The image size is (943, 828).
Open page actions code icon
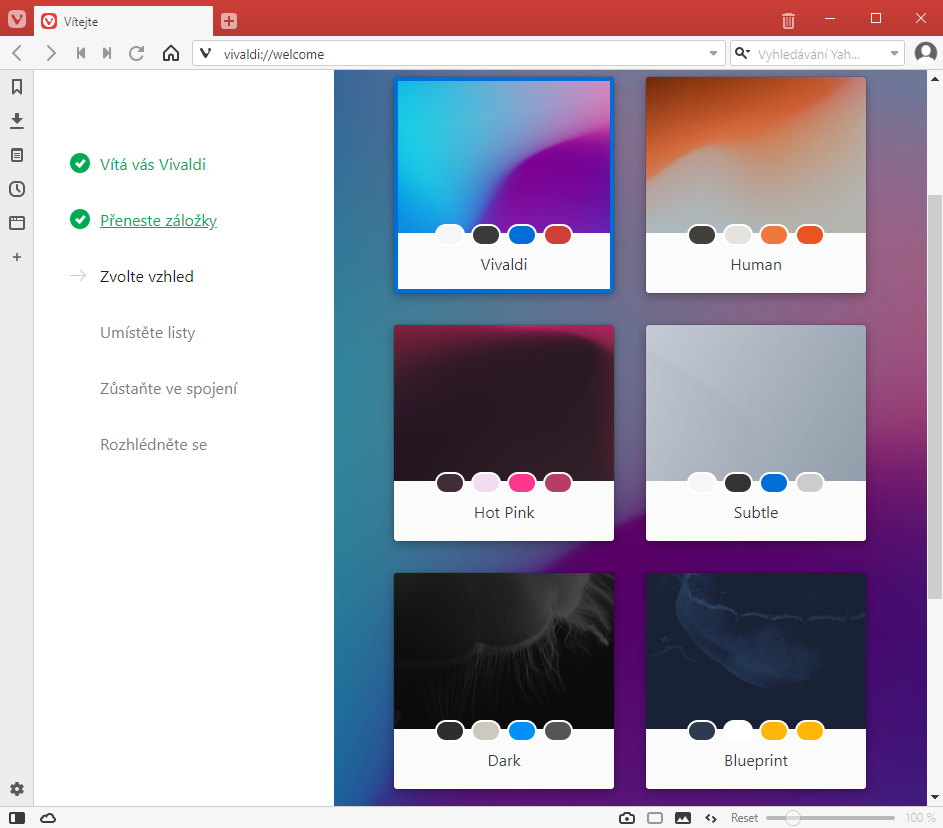coord(711,818)
